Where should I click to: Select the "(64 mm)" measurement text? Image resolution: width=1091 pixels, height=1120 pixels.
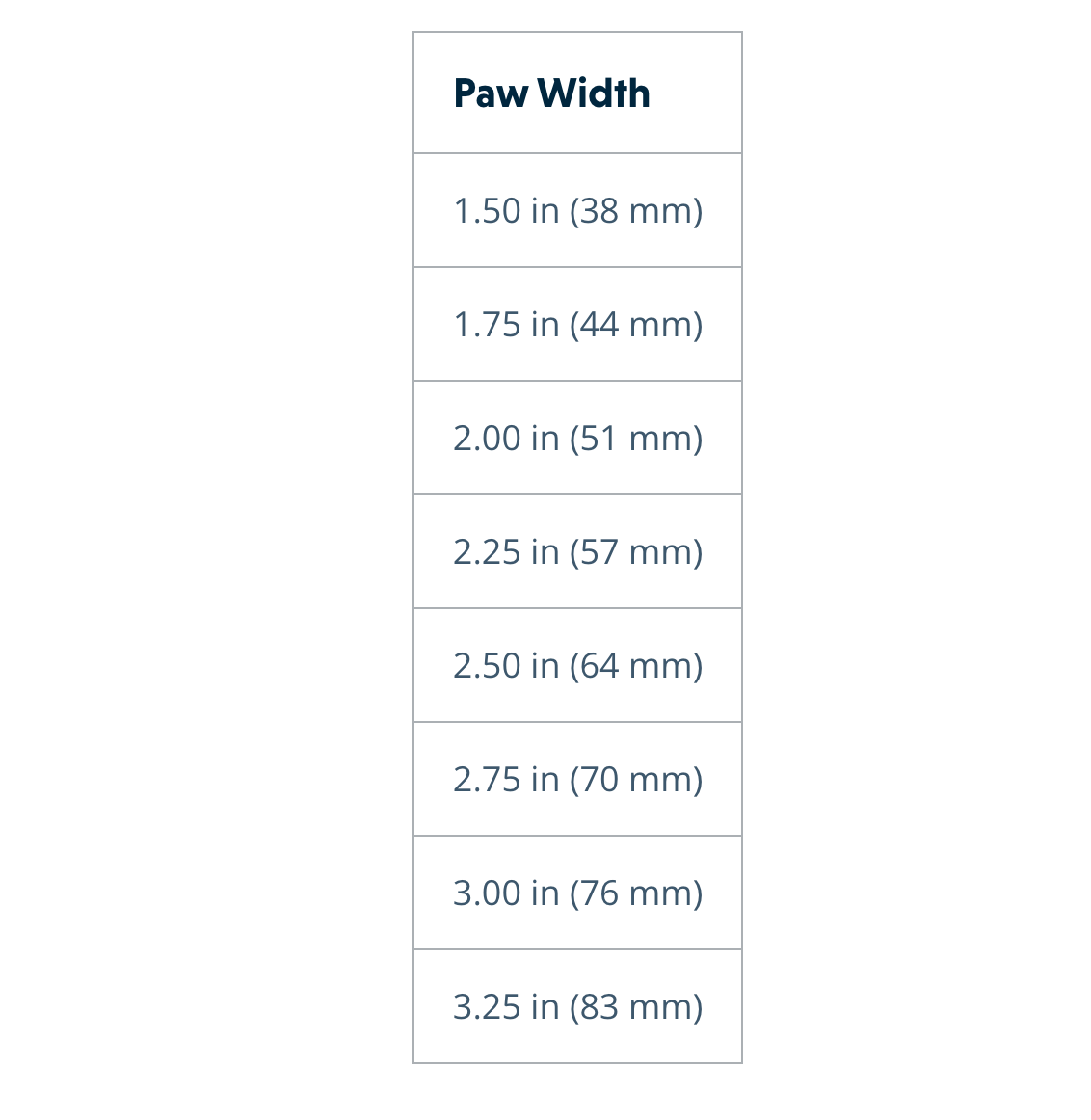pyautogui.click(x=636, y=666)
